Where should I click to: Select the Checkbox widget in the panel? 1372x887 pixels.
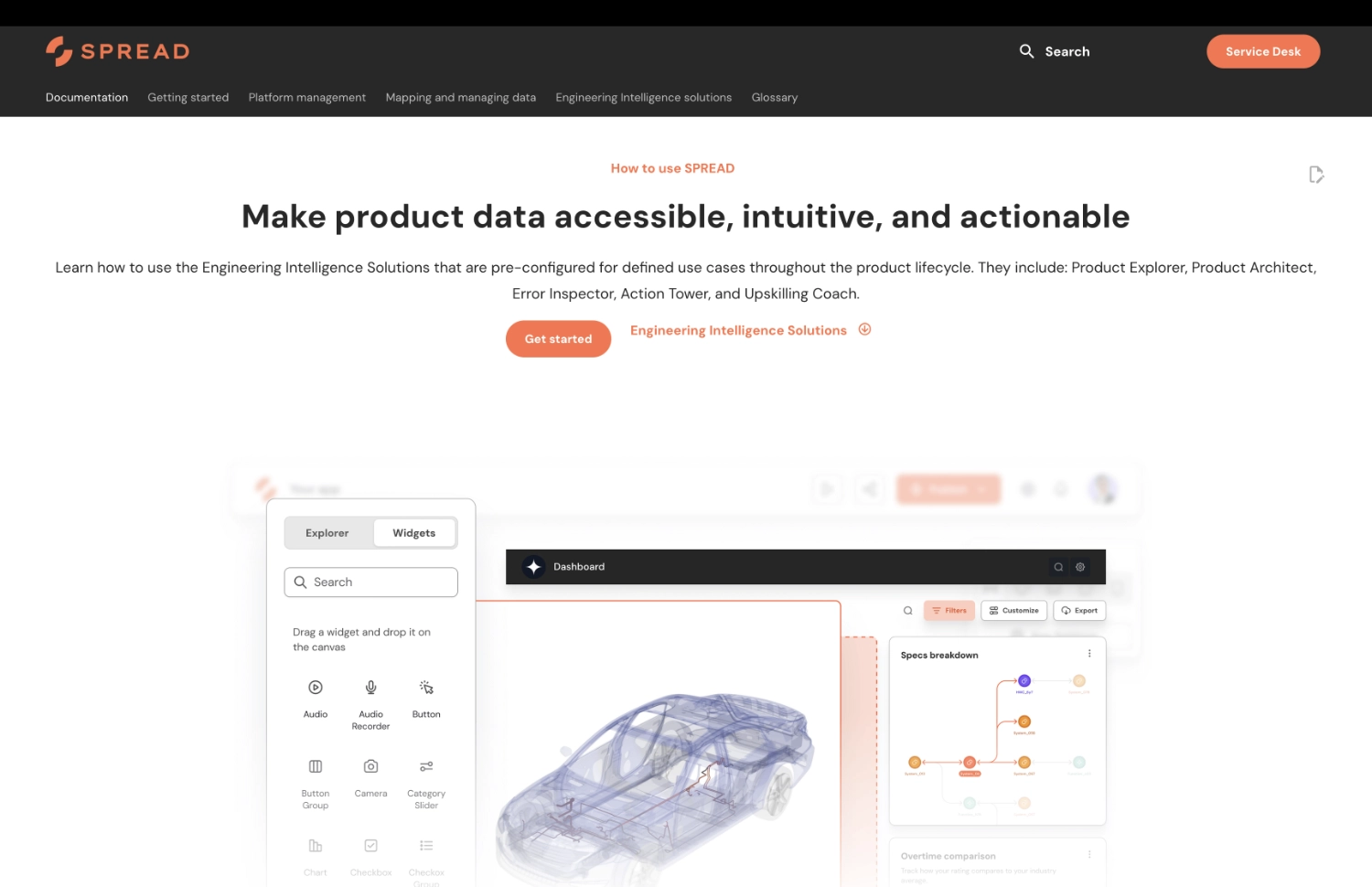coord(370,846)
